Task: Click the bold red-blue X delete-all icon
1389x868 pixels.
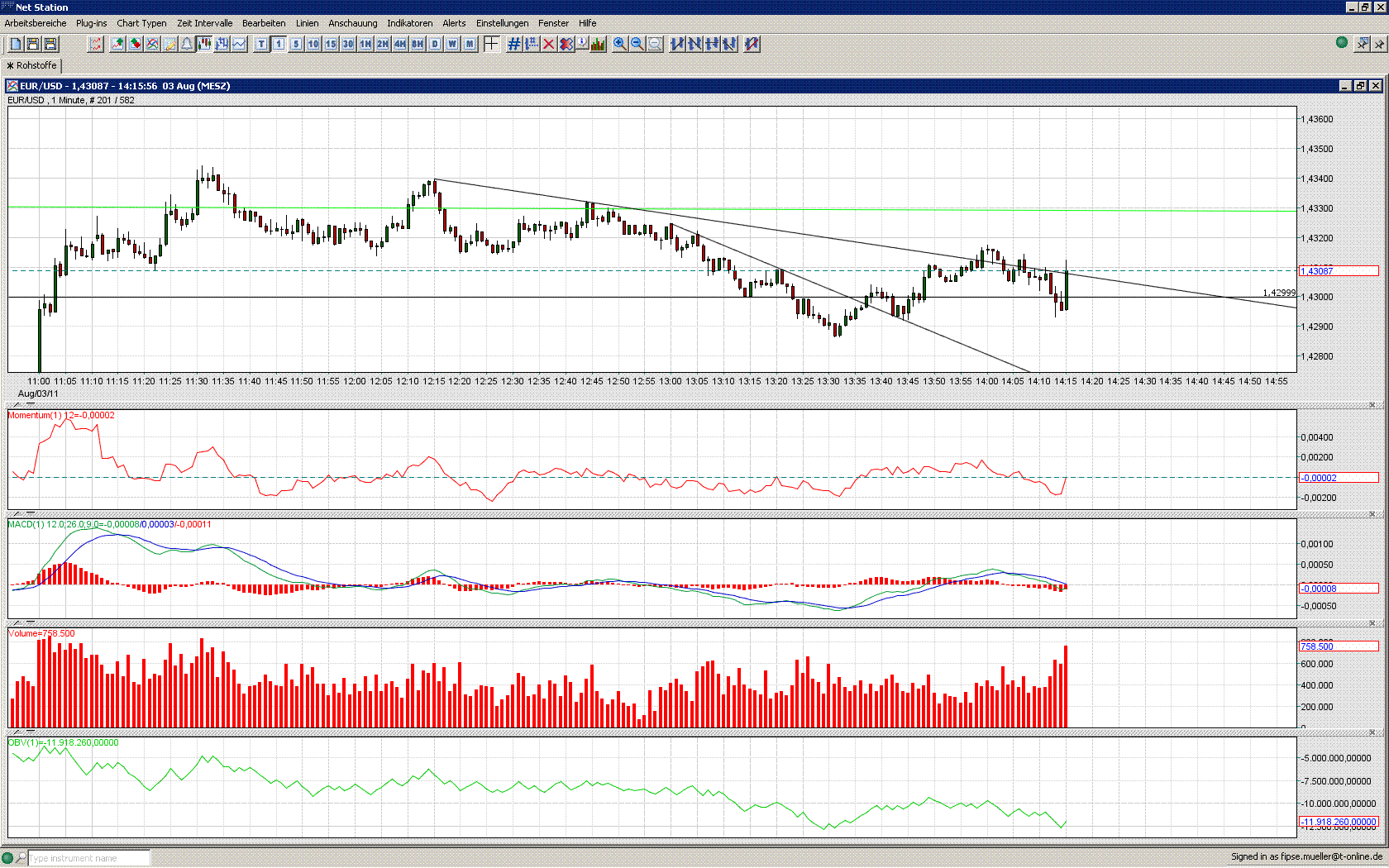Action: (566, 44)
